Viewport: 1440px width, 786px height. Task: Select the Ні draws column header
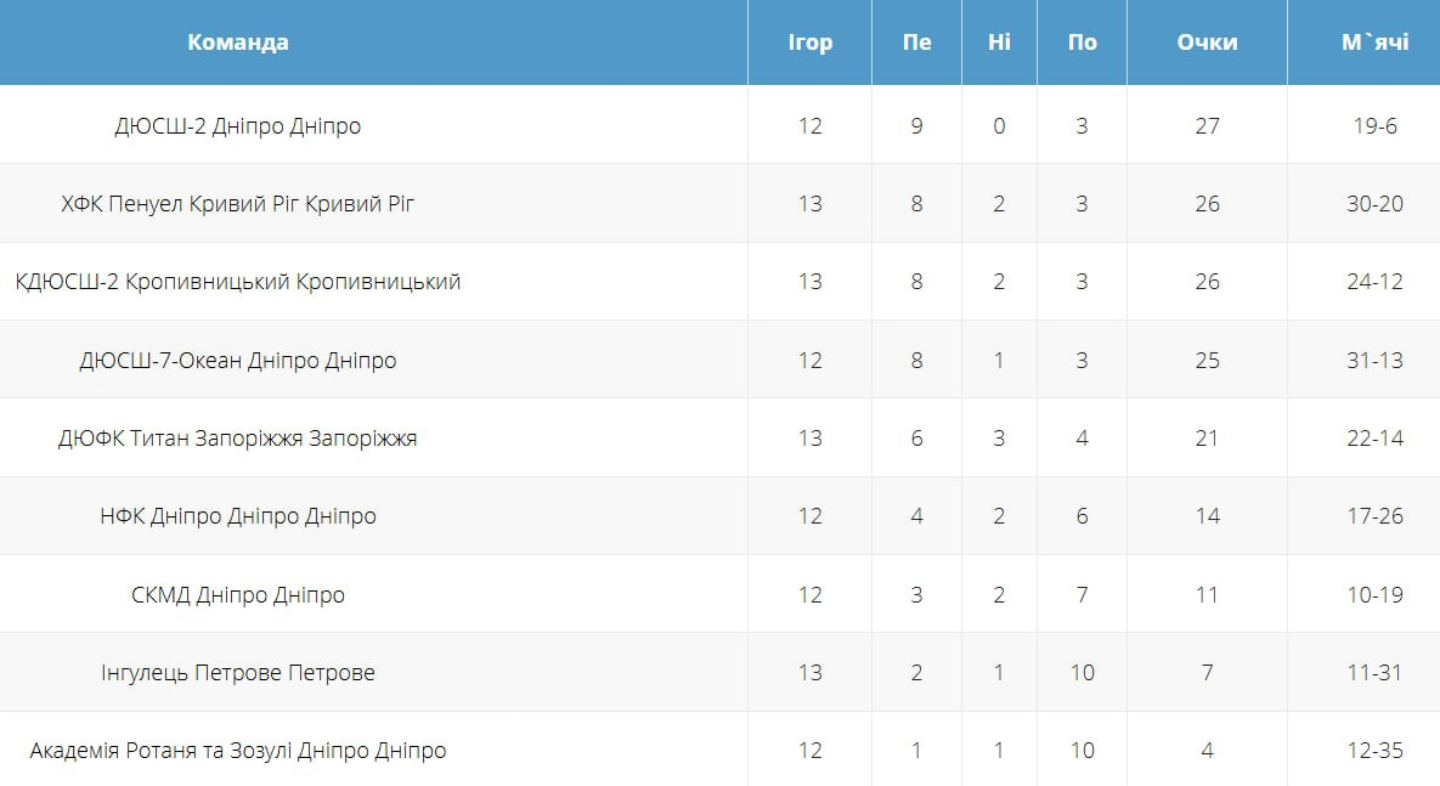(999, 42)
